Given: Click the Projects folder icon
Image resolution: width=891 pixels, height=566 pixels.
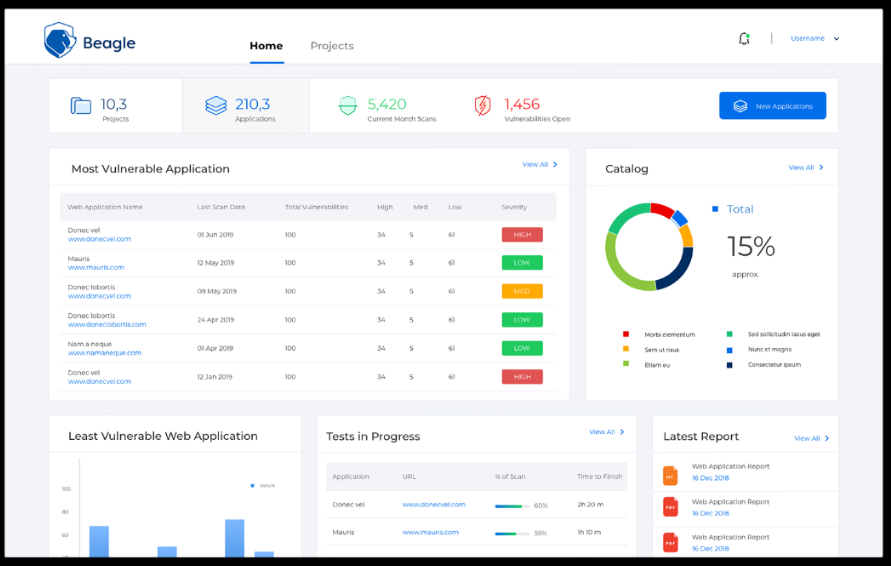Looking at the screenshot, I should point(81,105).
